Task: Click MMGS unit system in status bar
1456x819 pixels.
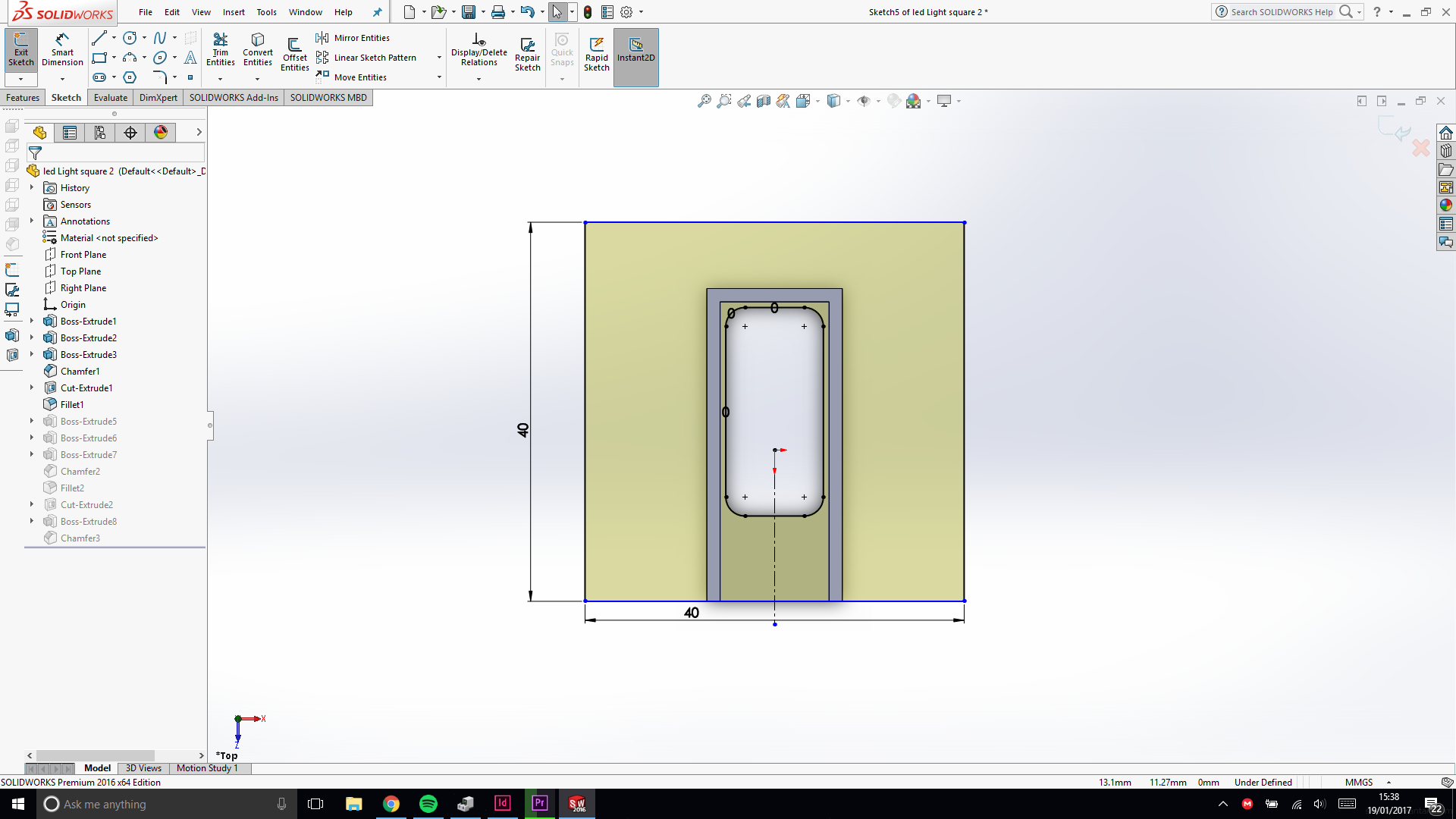Action: [x=1358, y=782]
